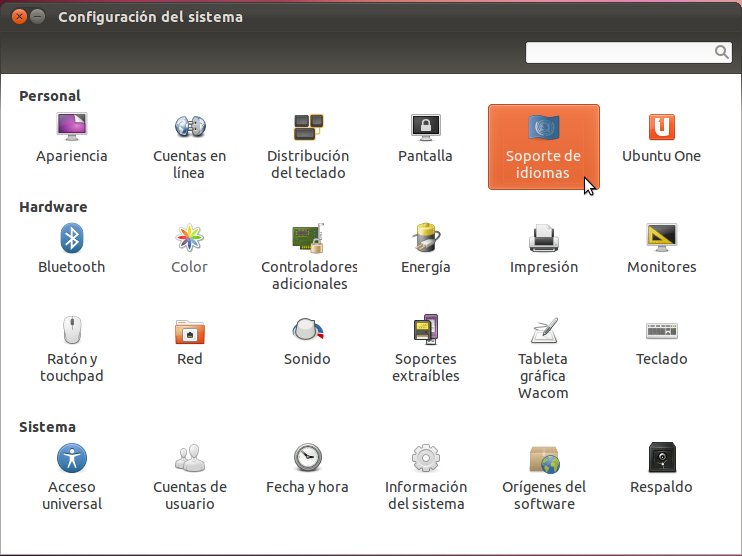Screen dimensions: 742x556
Task: Open Cuentas en línea panel
Action: 189,146
